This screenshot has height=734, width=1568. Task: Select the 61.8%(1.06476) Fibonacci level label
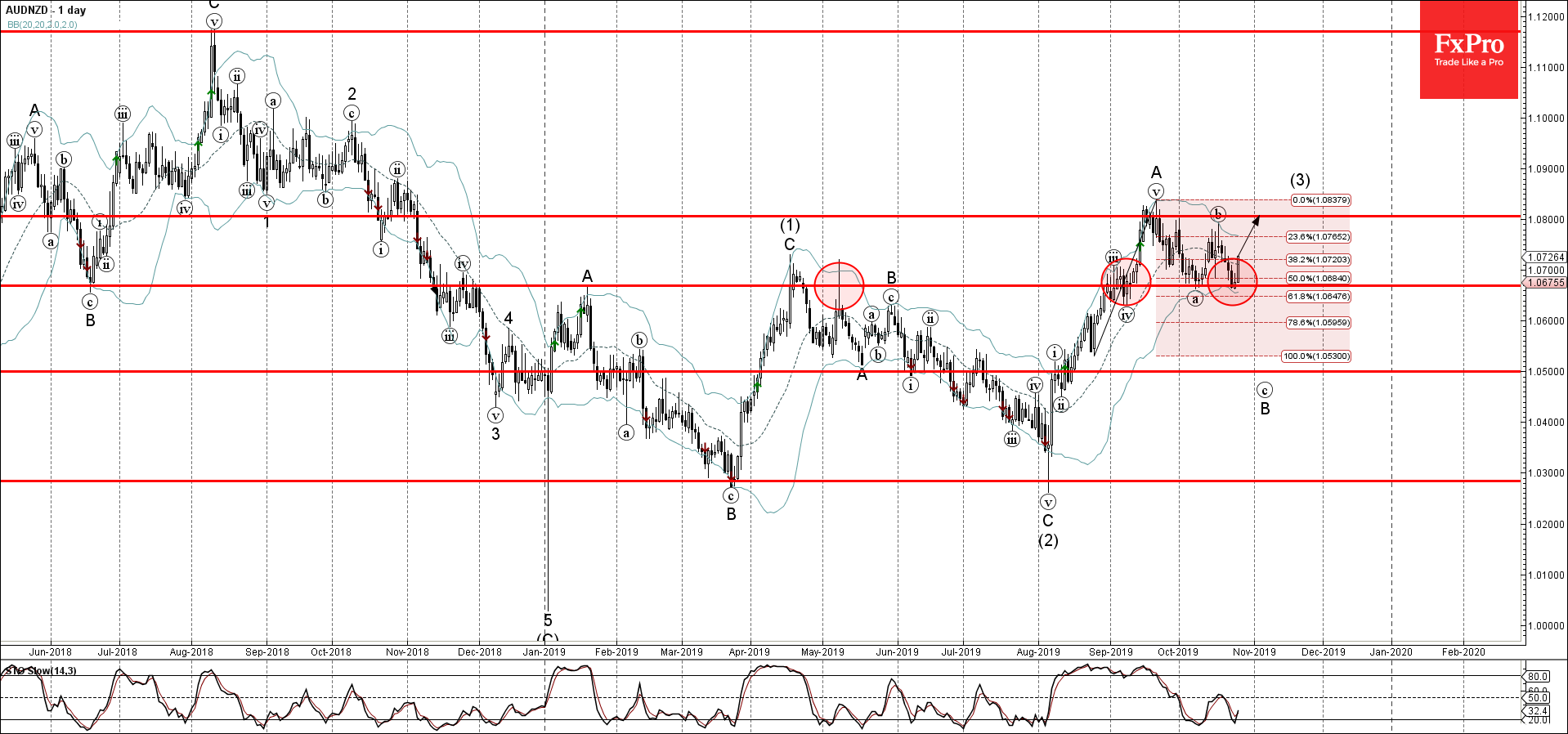(x=1318, y=297)
